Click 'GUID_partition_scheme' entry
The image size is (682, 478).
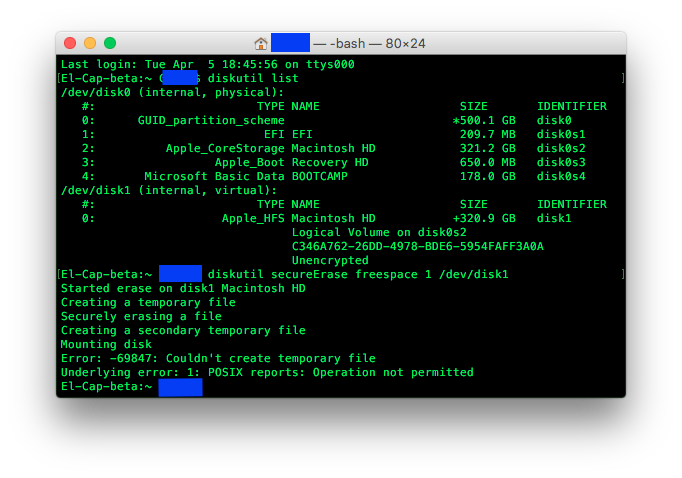click(211, 120)
